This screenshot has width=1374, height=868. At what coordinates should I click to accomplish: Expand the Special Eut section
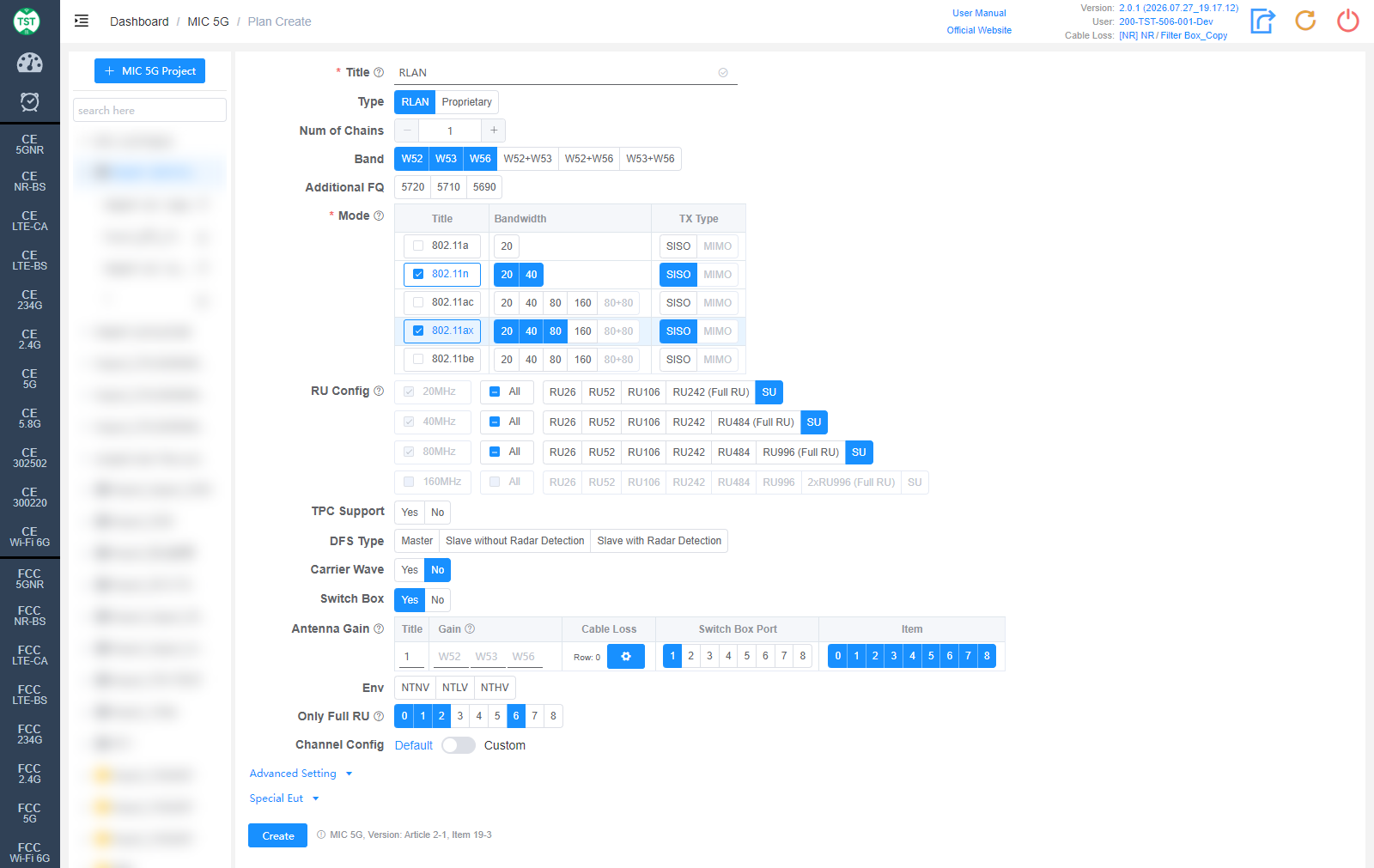tap(284, 798)
